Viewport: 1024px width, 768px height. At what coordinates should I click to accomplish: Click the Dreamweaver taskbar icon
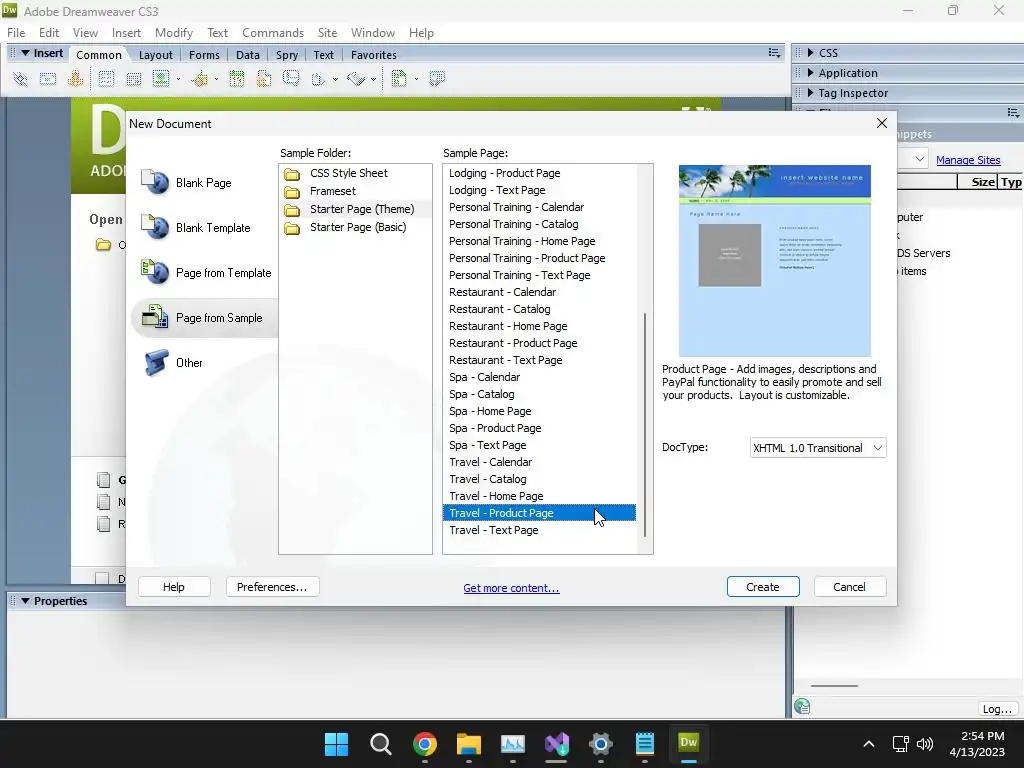pos(688,743)
